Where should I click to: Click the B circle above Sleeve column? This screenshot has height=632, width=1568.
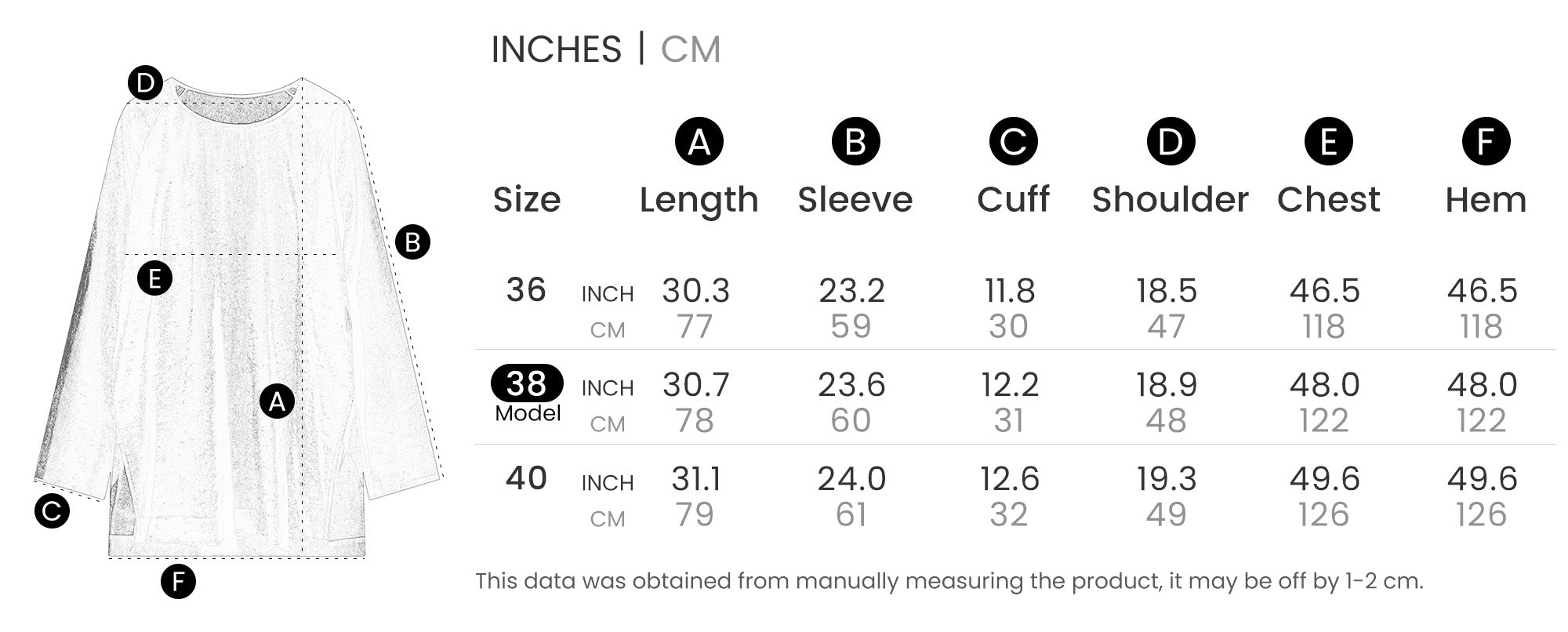click(x=855, y=142)
